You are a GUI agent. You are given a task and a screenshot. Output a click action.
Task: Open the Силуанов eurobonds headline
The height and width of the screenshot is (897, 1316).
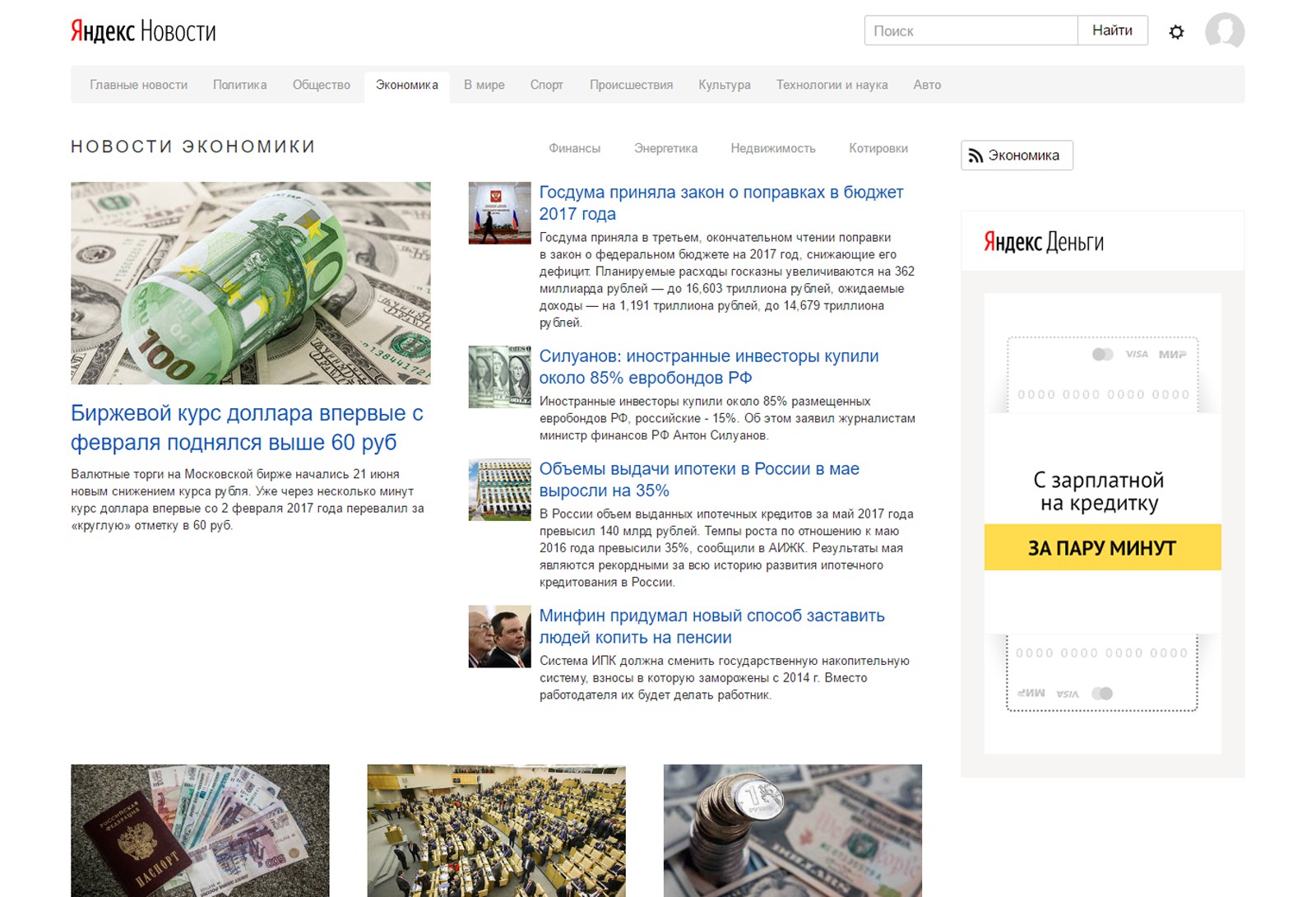click(709, 367)
